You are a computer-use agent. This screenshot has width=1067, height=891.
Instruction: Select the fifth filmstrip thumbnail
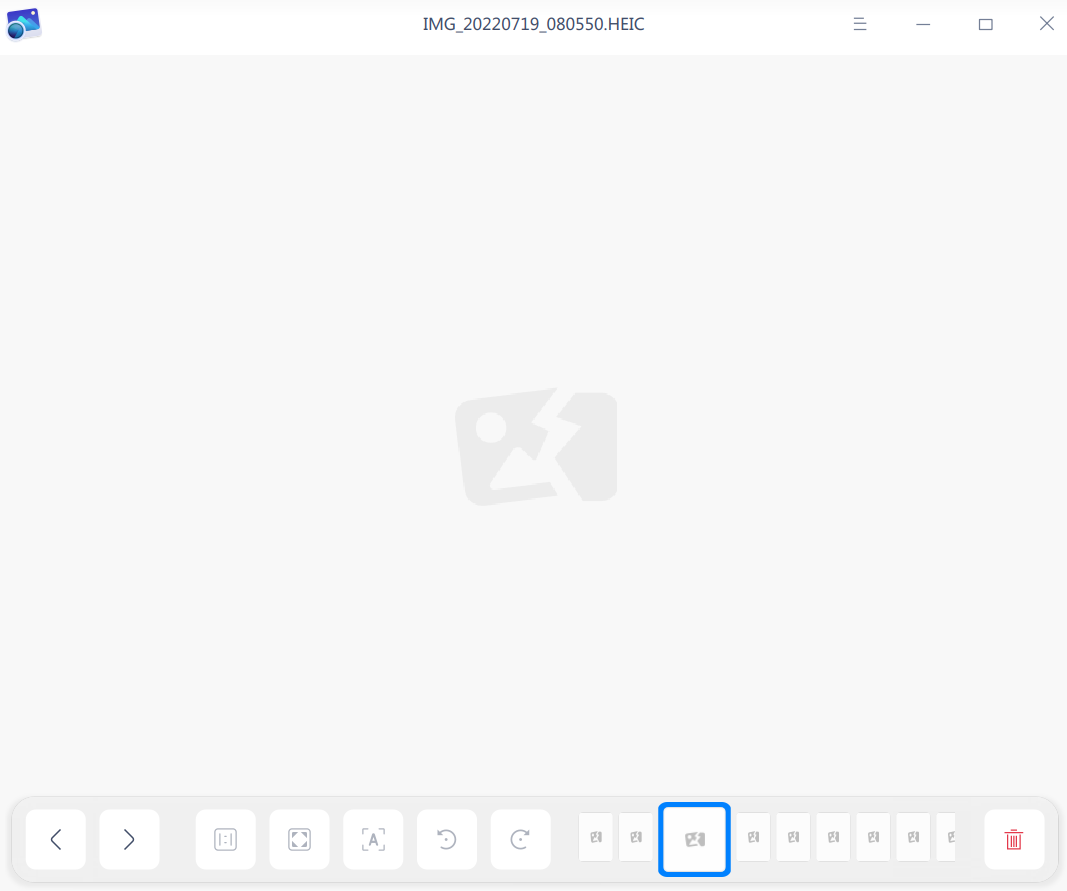click(793, 837)
